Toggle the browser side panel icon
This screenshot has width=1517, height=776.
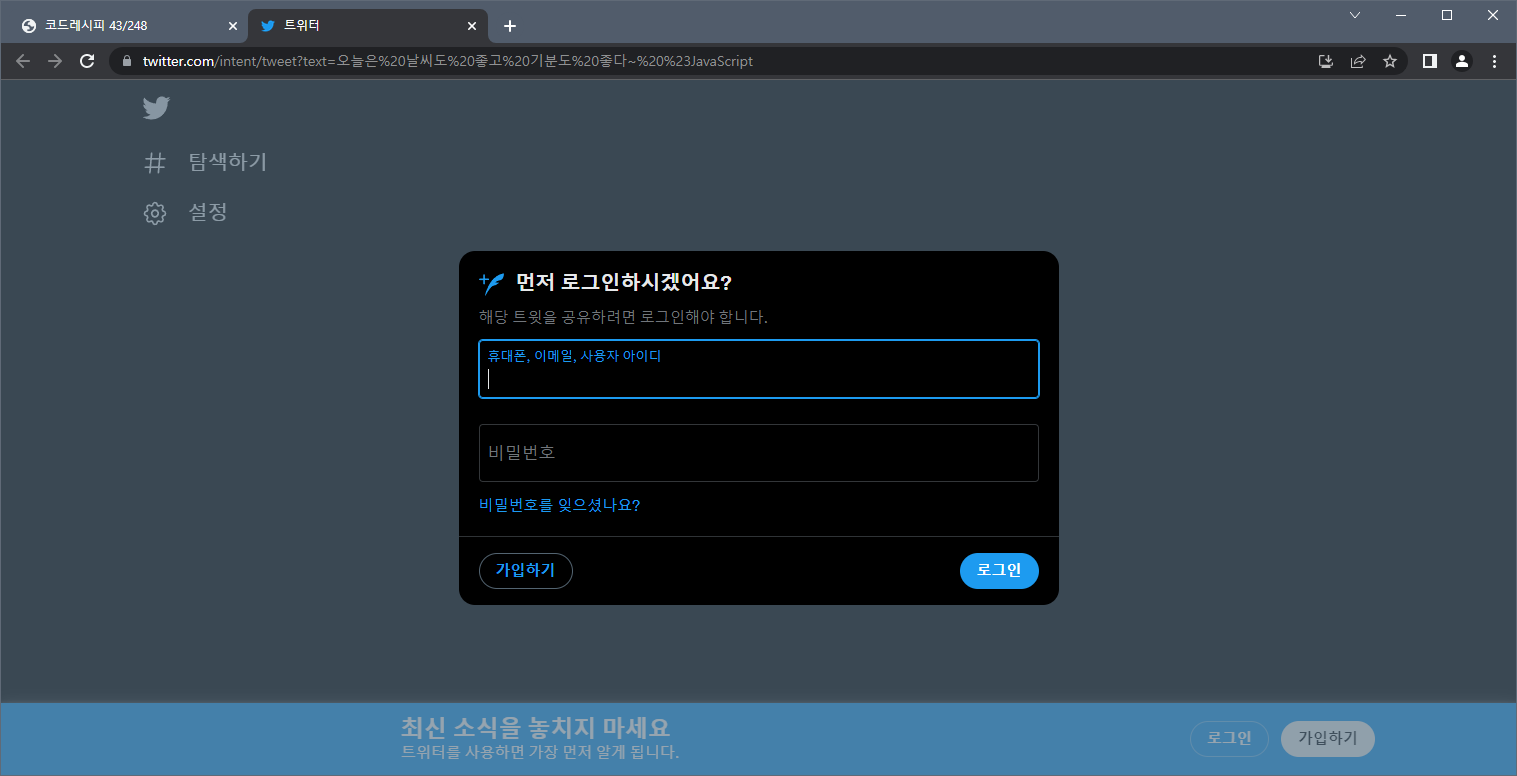click(1430, 61)
